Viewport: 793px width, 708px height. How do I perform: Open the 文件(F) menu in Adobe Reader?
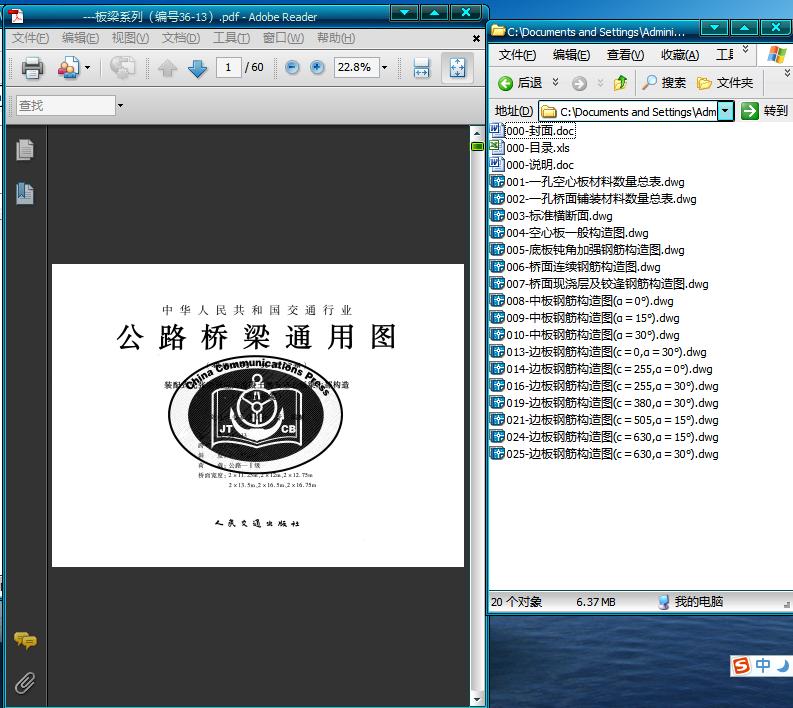tap(30, 38)
